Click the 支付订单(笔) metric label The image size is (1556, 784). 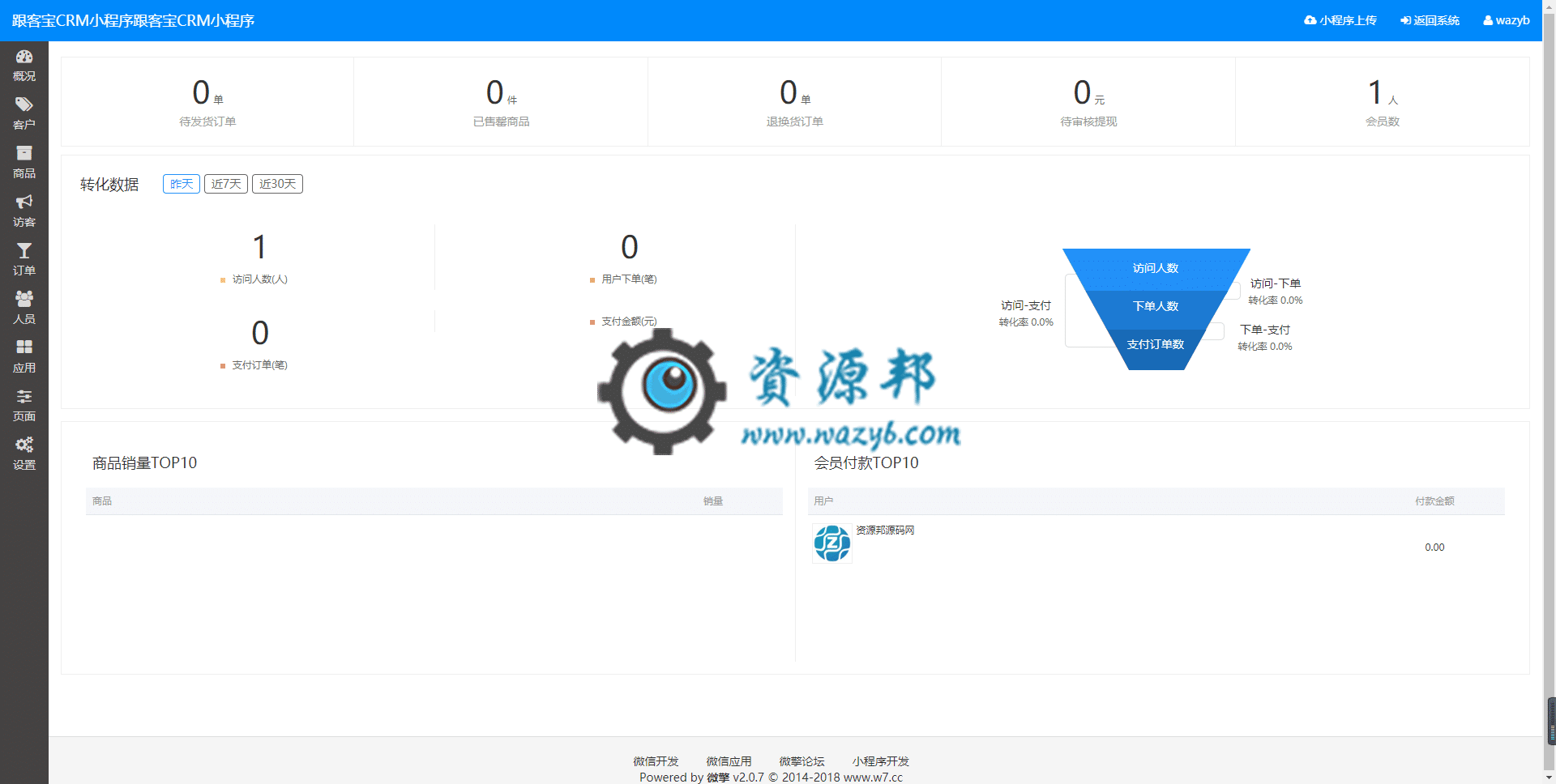click(x=259, y=365)
